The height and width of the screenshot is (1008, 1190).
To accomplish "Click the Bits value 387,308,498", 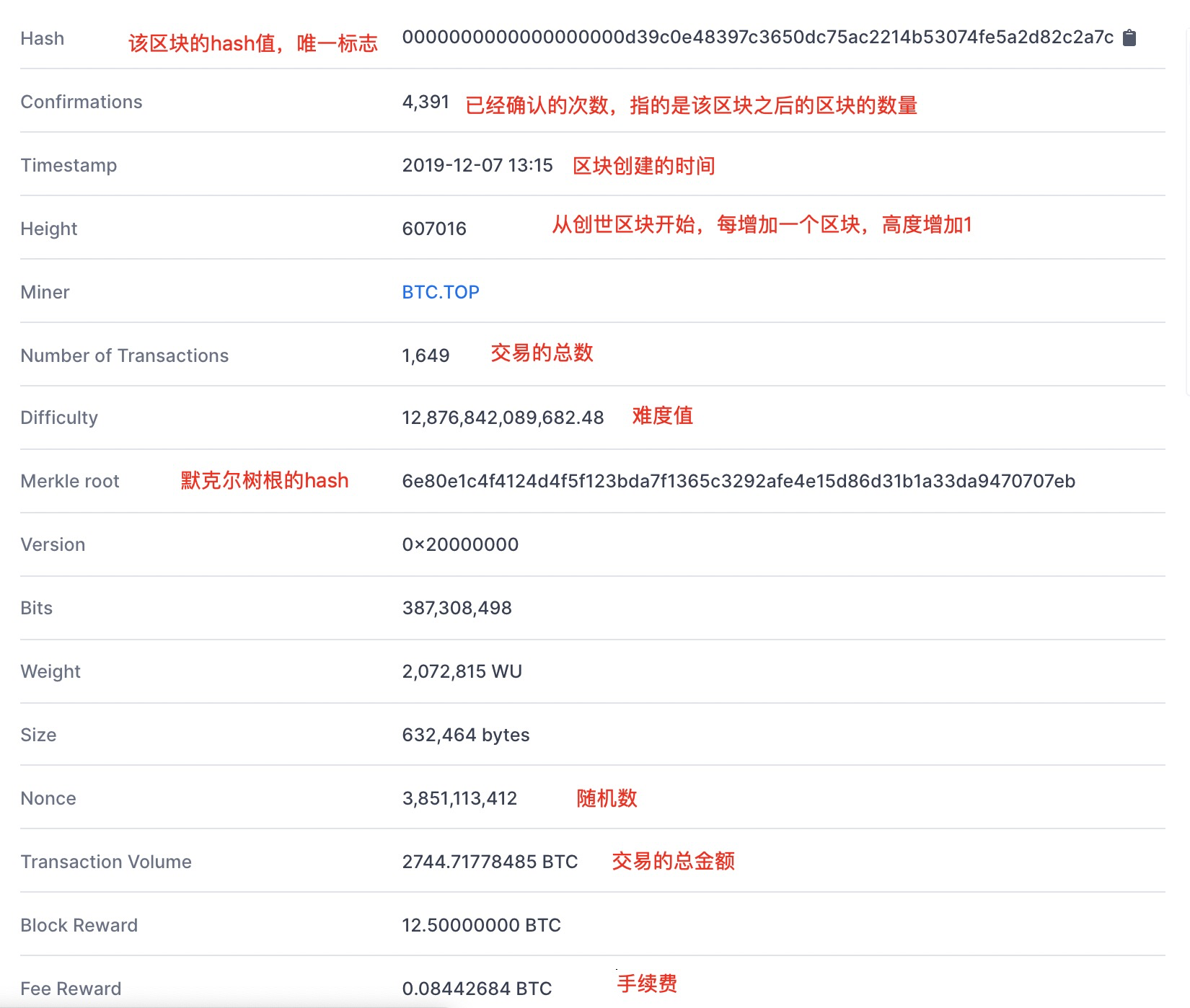I will (457, 608).
